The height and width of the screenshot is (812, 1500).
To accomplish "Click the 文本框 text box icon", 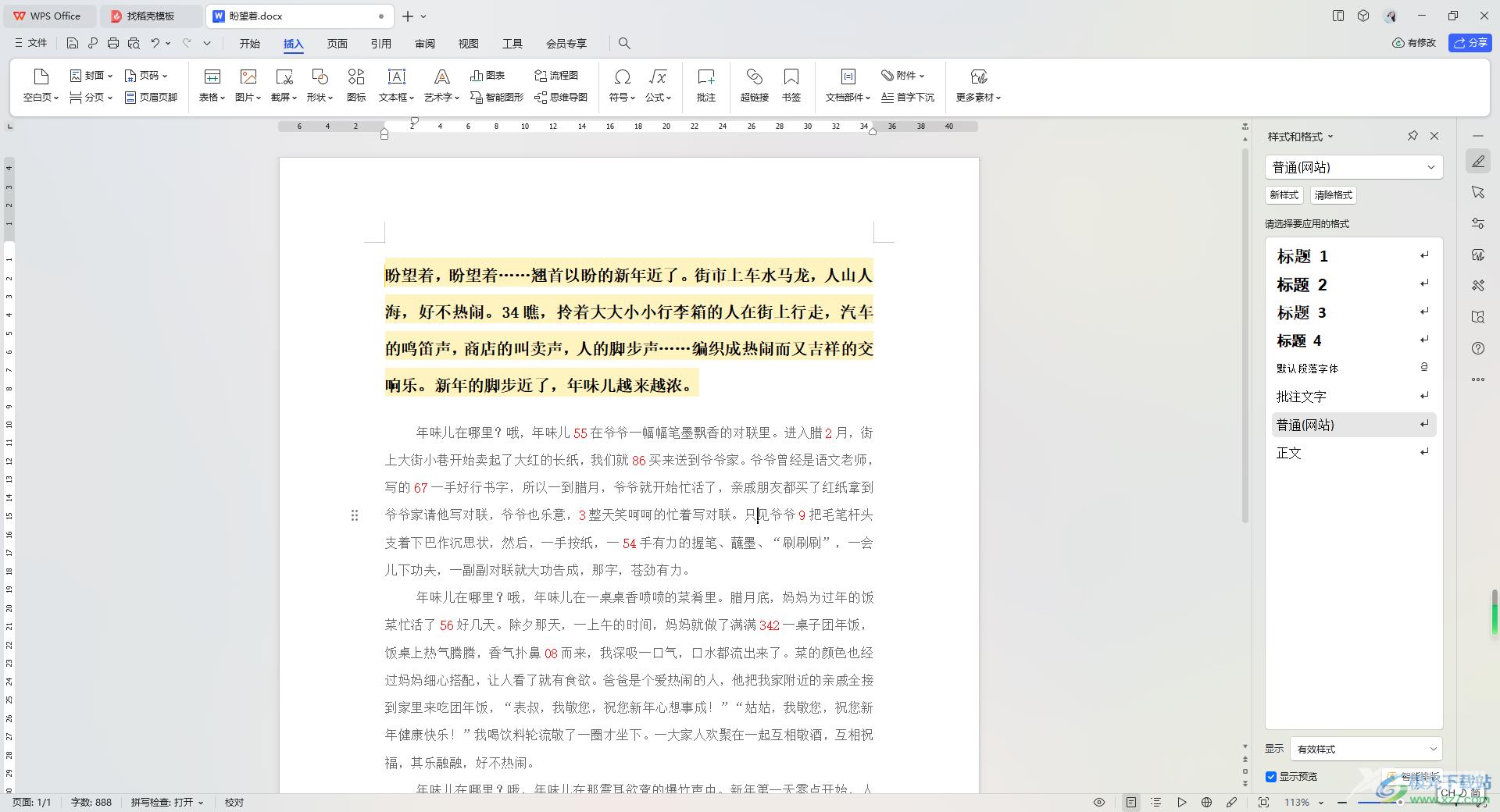I will [397, 77].
